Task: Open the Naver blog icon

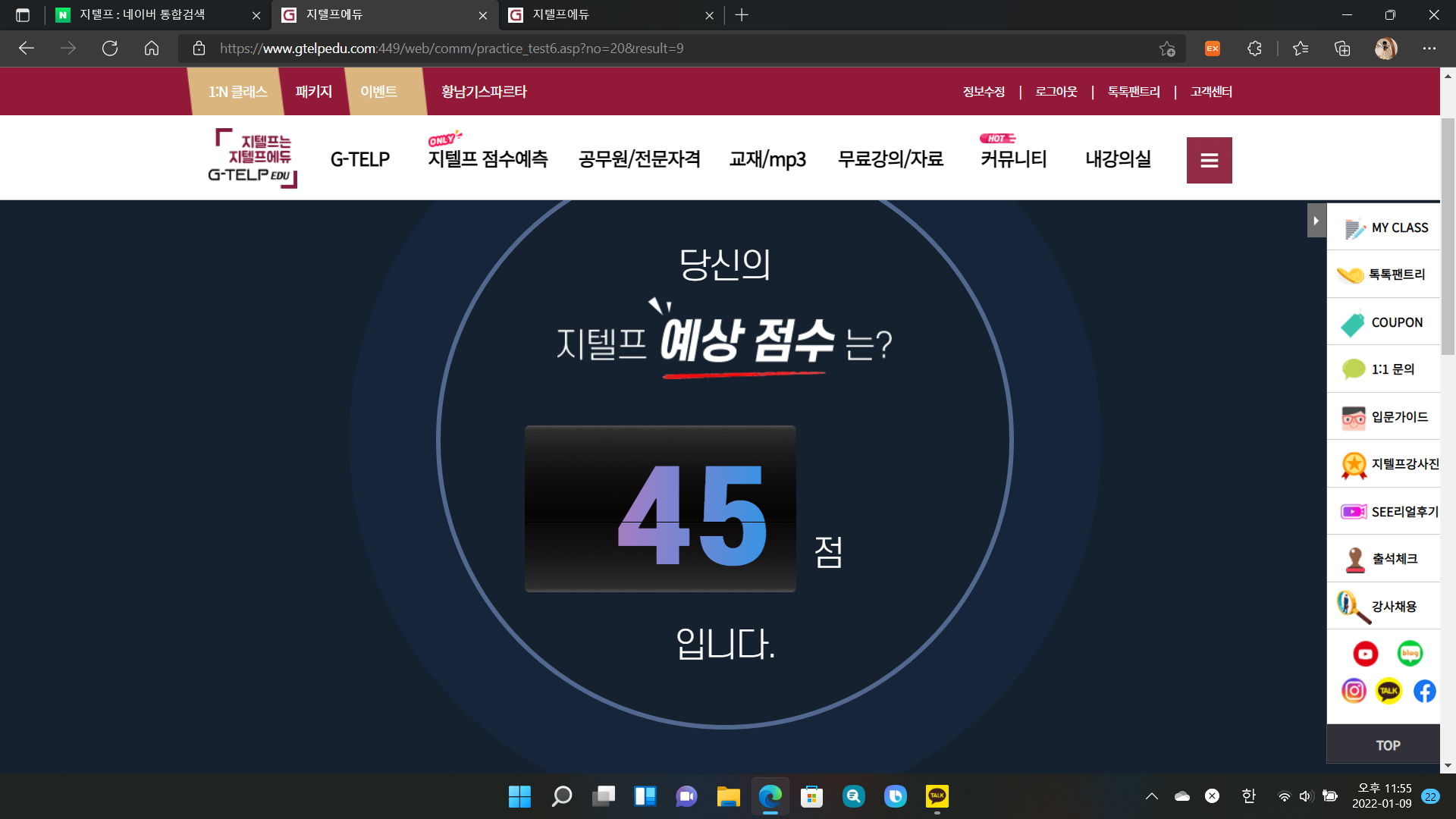Action: tap(1410, 653)
